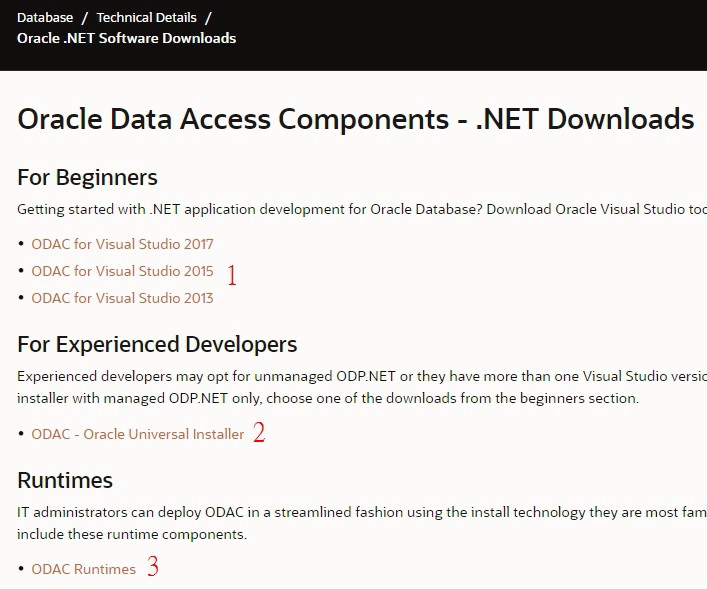Open ODAC for Visual Studio 2017 link
The image size is (707, 589).
click(122, 244)
